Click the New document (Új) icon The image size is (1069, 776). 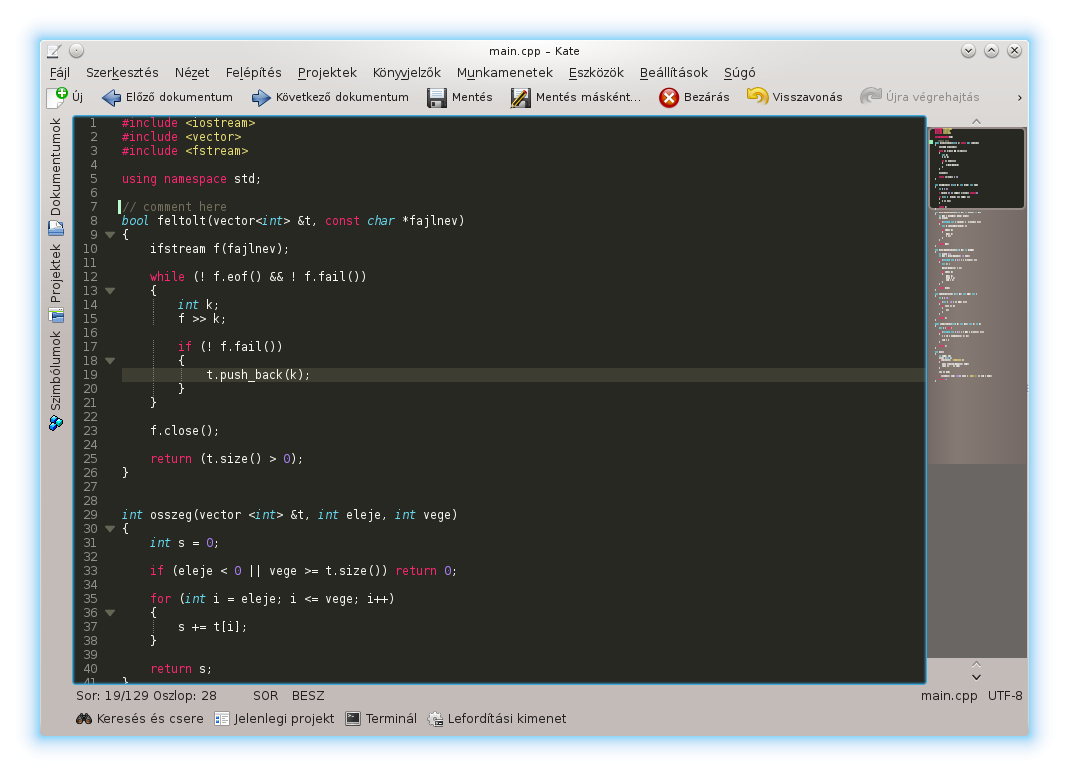pos(57,97)
